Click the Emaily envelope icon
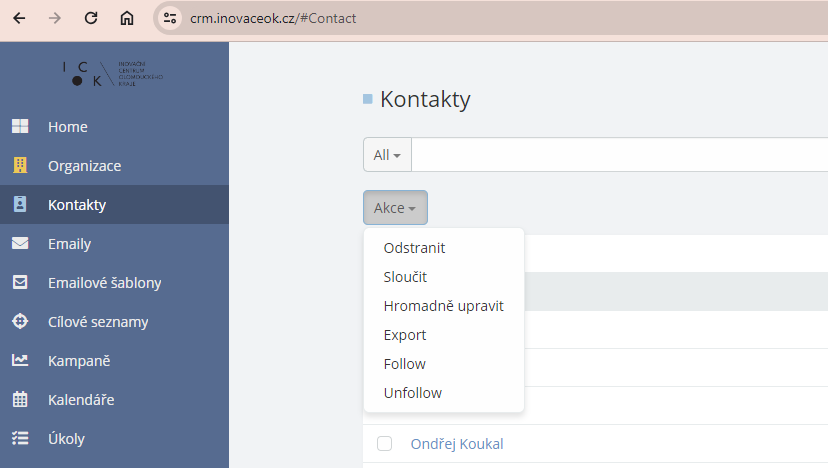This screenshot has height=468, width=828. click(x=19, y=244)
